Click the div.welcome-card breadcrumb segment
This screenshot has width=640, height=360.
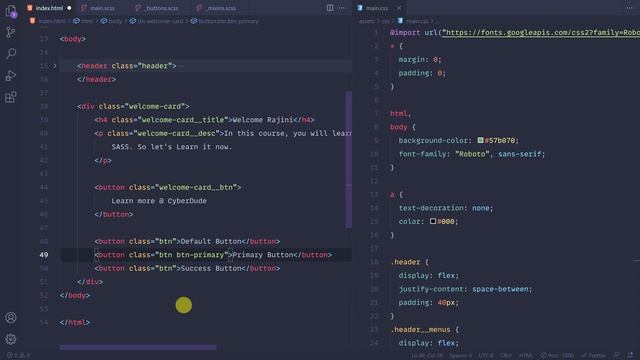[x=160, y=21]
